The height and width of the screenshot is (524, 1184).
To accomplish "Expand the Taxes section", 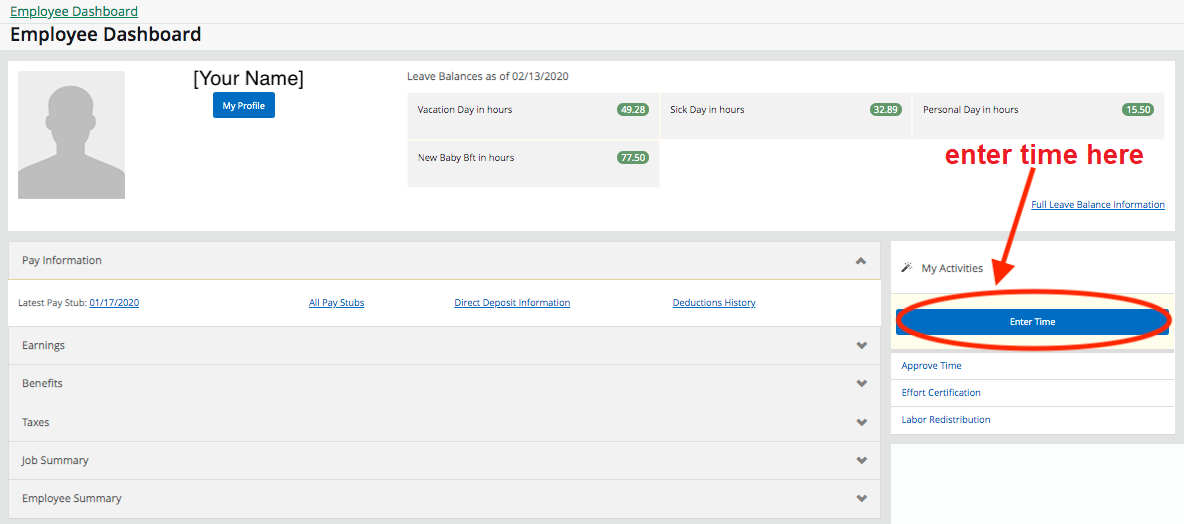I will 860,423.
